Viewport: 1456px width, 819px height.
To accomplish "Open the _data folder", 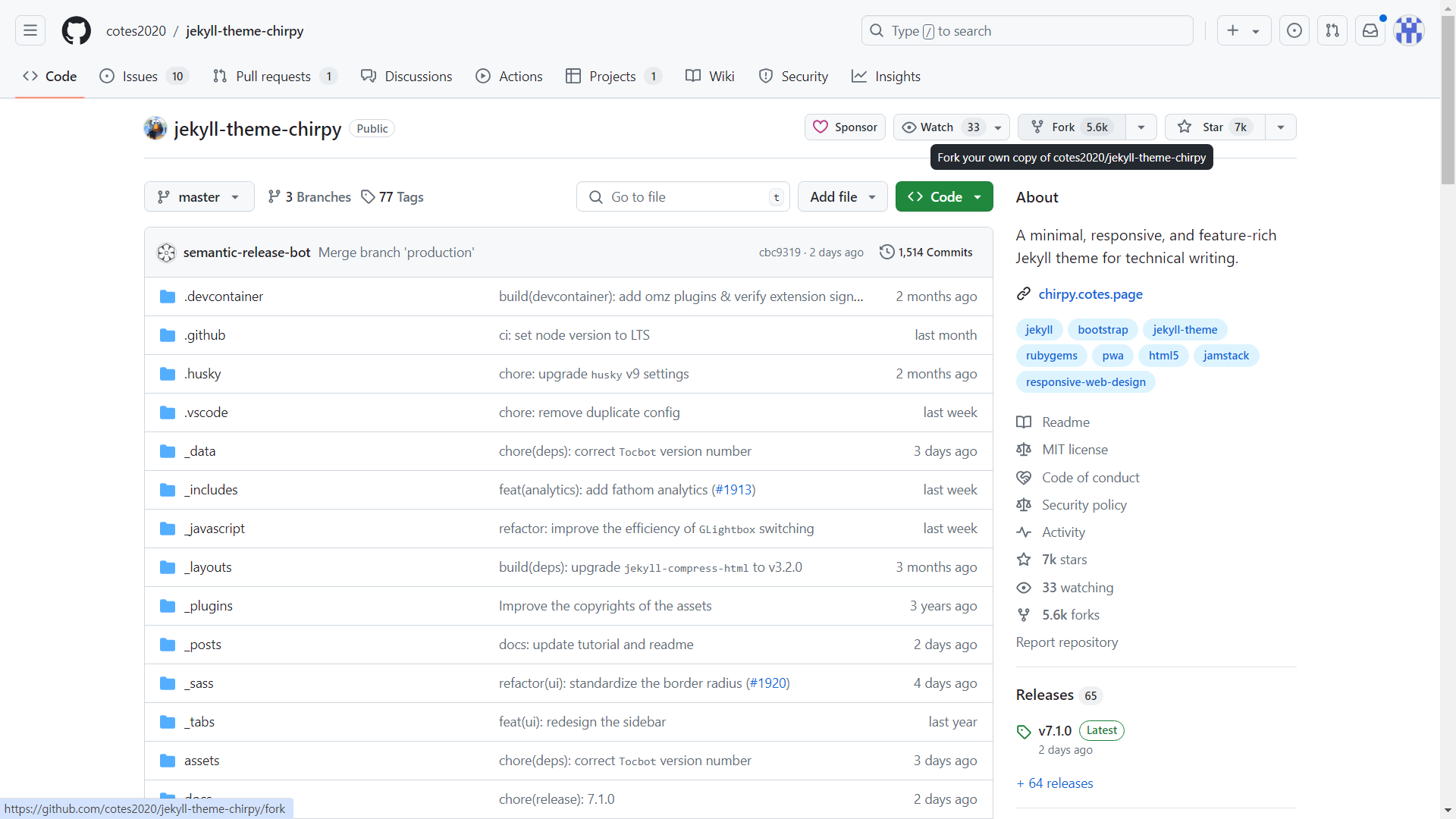I will [200, 451].
